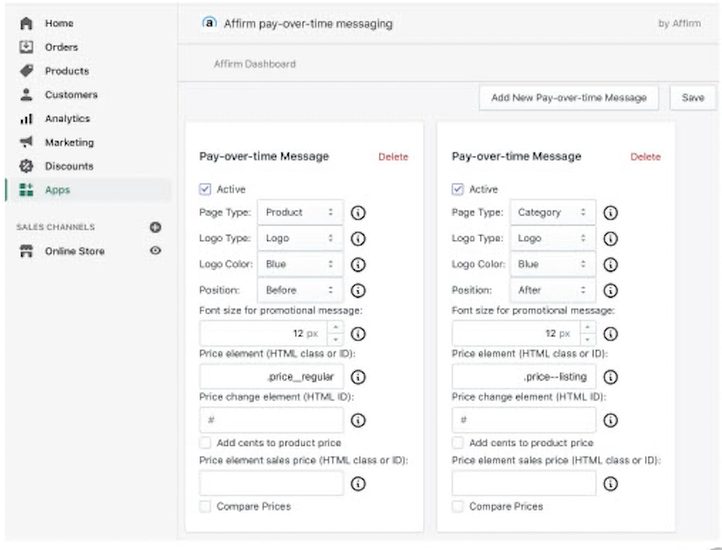Go to Discounts in the sidebar
The height and width of the screenshot is (550, 722).
(68, 166)
